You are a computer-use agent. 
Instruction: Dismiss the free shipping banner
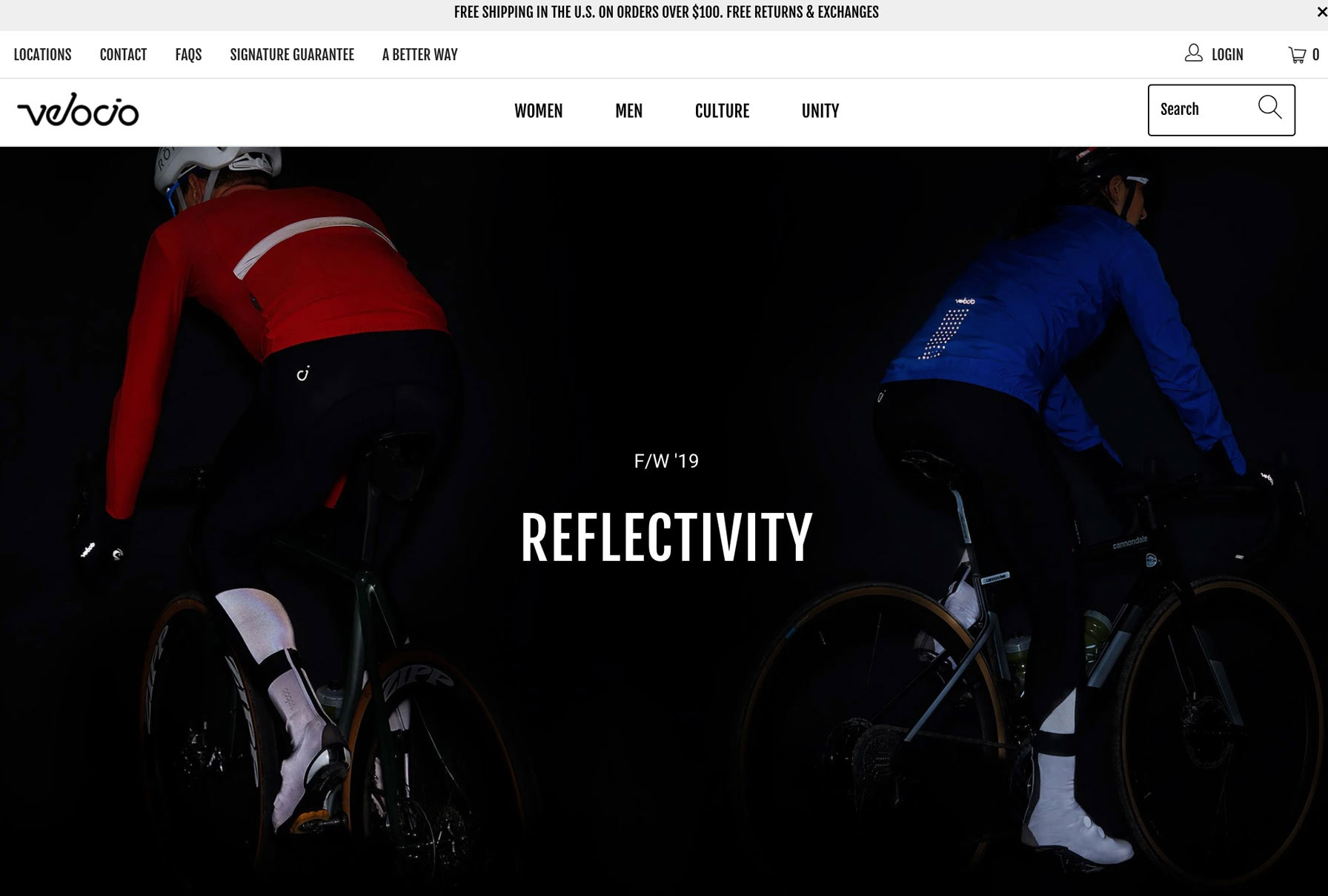click(x=1321, y=12)
